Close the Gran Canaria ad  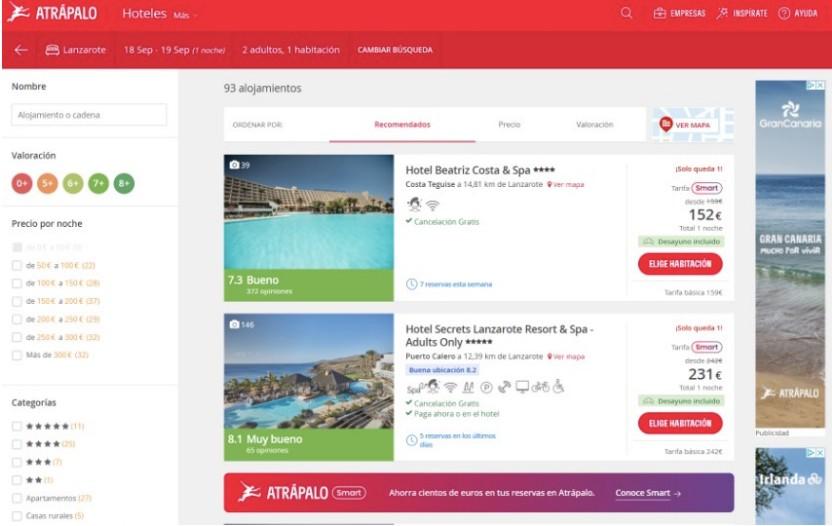coord(820,85)
